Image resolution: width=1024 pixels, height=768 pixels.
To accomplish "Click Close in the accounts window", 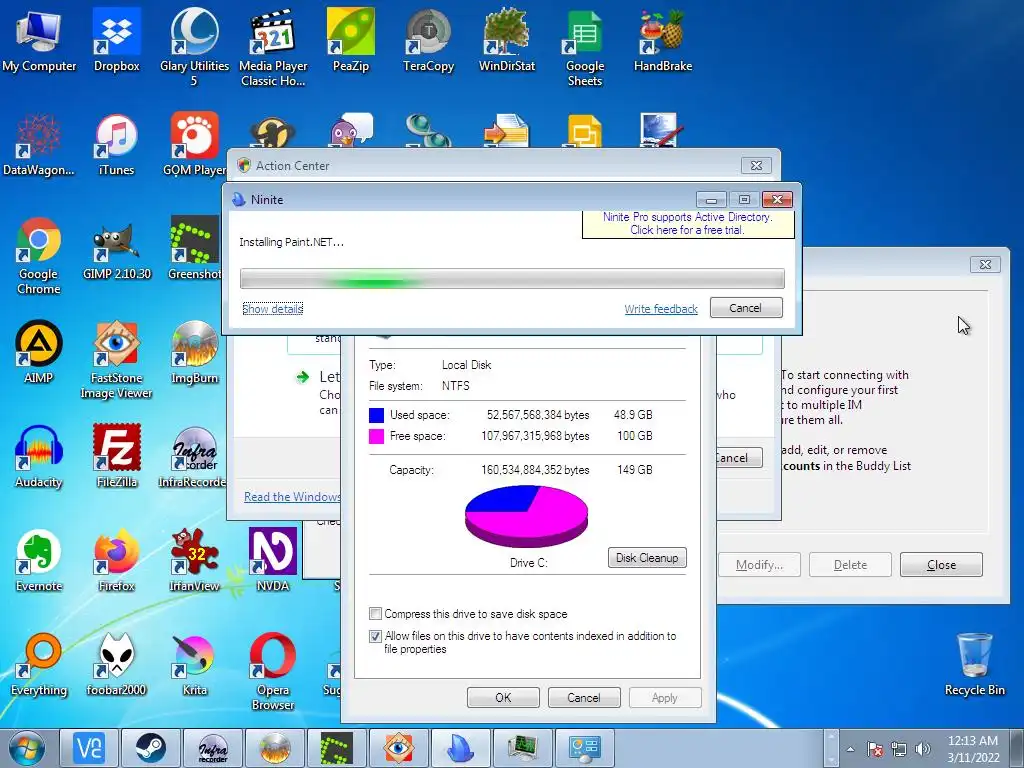I will coord(941,565).
